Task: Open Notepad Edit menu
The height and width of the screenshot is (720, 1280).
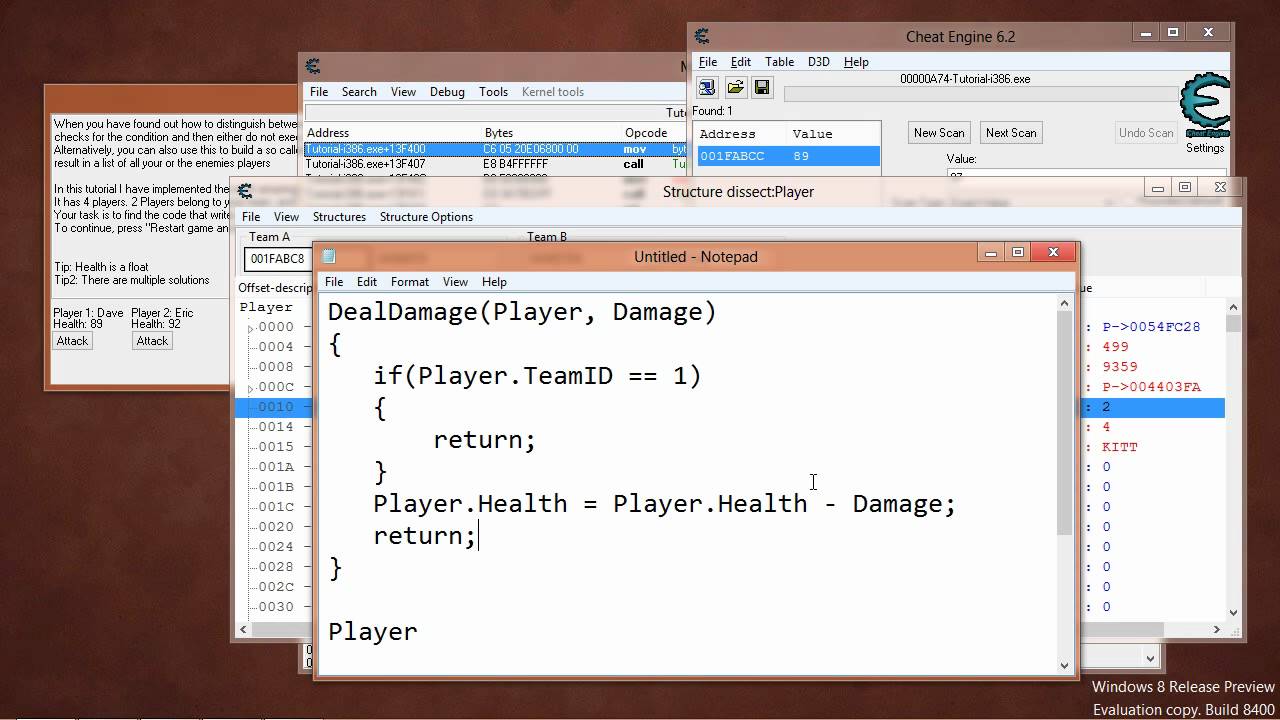Action: tap(367, 282)
